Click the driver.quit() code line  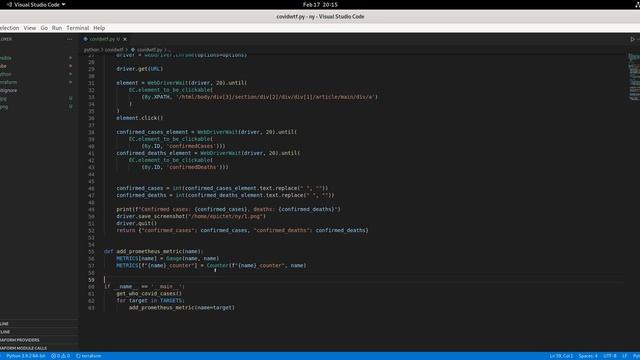[x=136, y=223]
